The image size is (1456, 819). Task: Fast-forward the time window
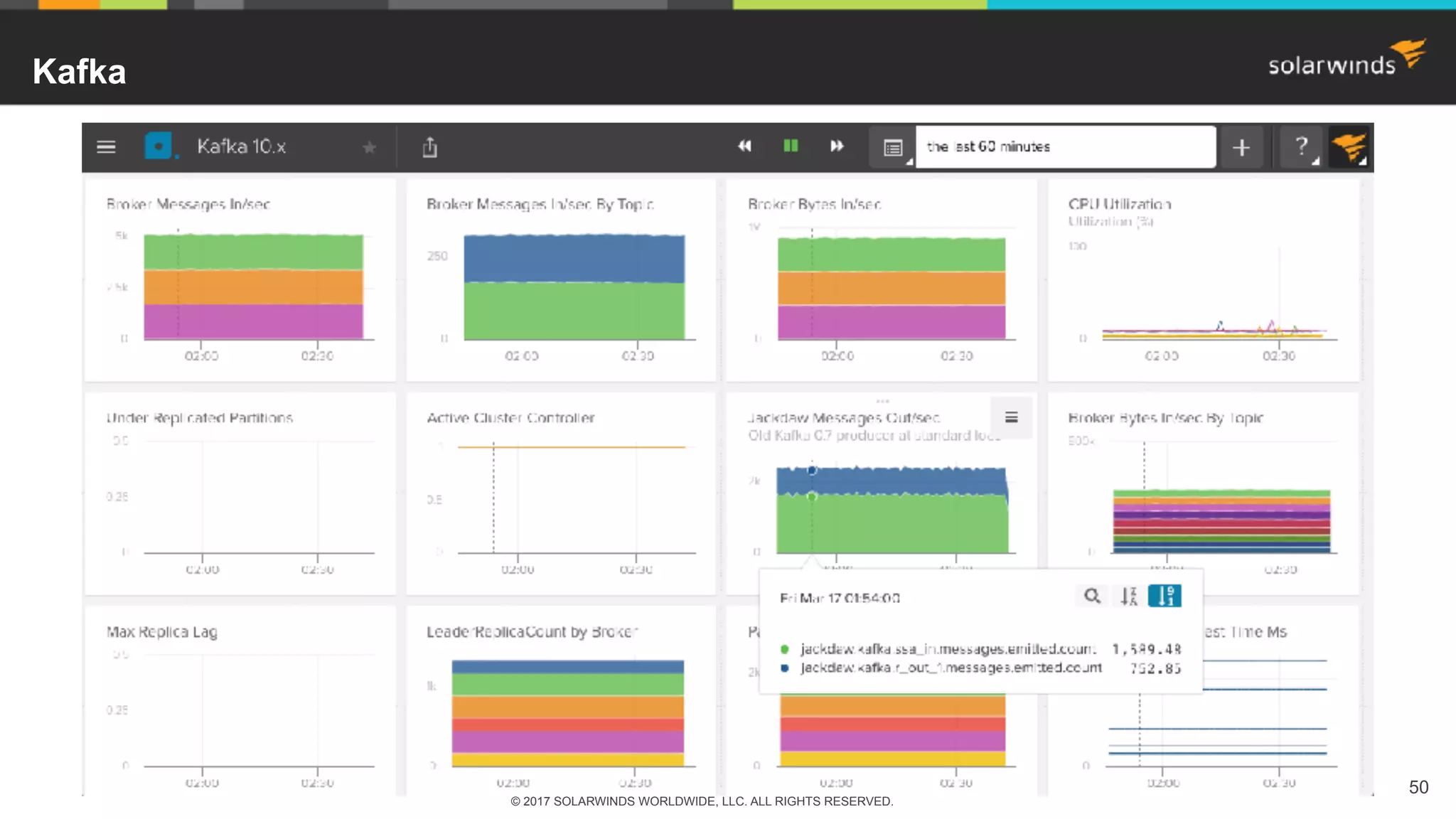click(837, 146)
